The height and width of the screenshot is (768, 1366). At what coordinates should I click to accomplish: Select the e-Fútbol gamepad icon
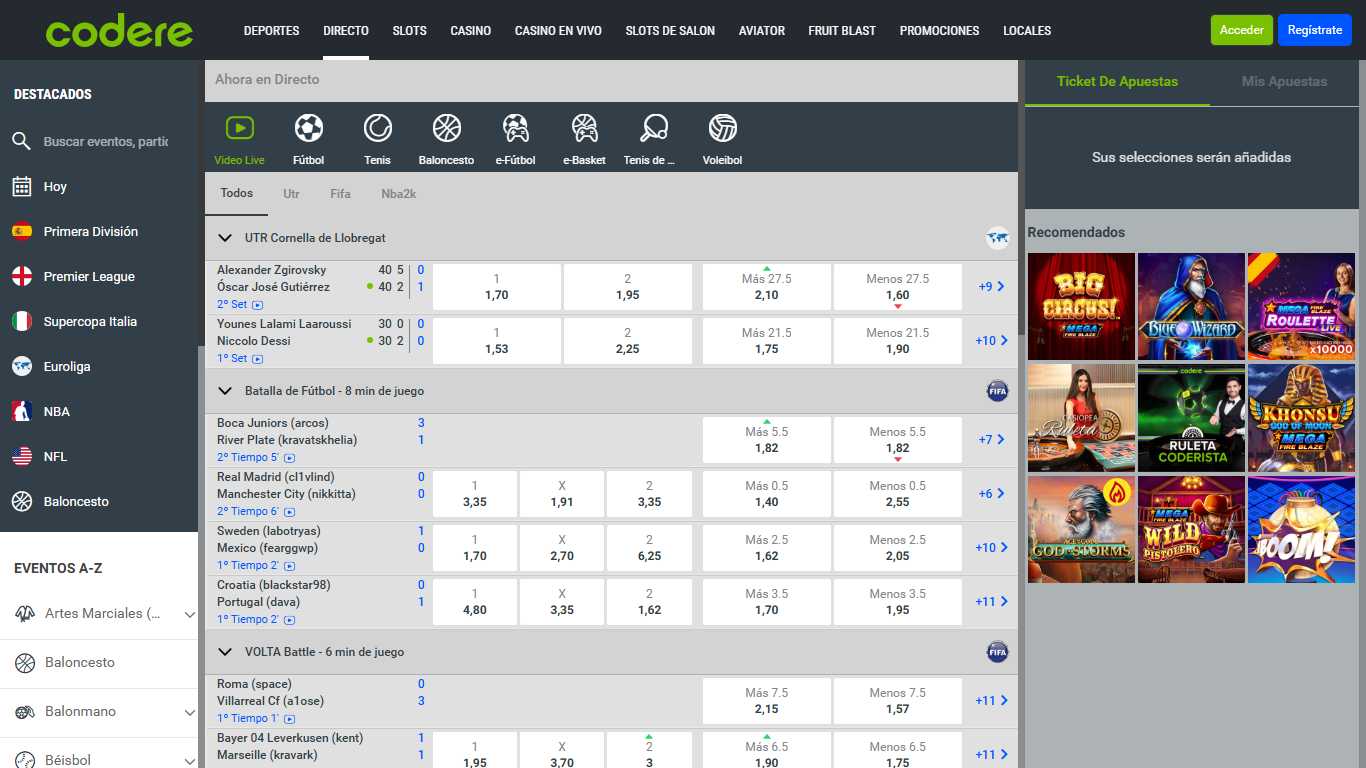(x=515, y=128)
